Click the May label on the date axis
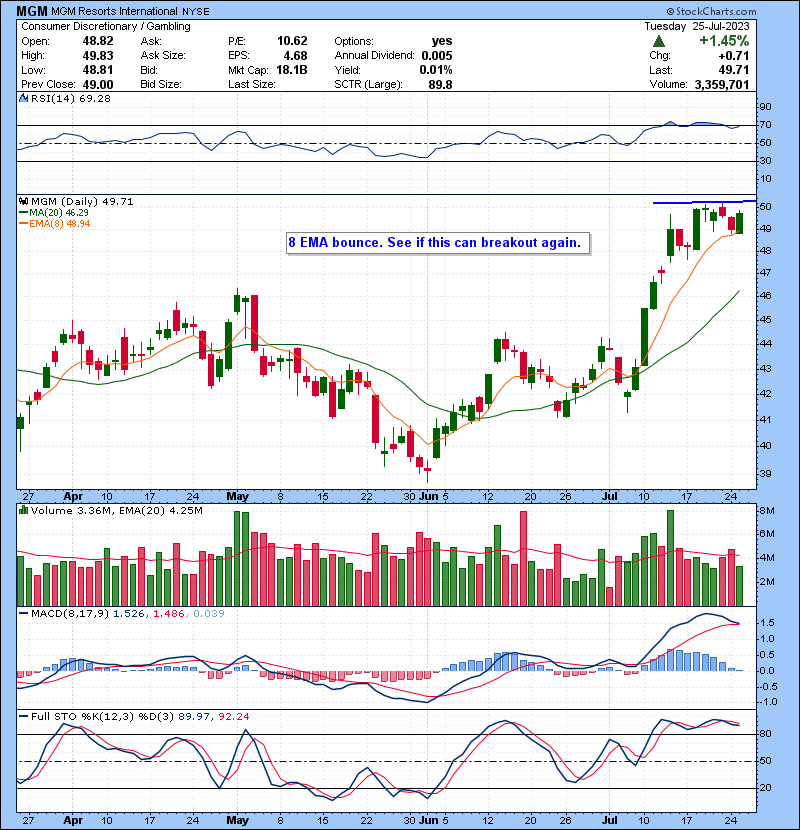 tap(237, 495)
